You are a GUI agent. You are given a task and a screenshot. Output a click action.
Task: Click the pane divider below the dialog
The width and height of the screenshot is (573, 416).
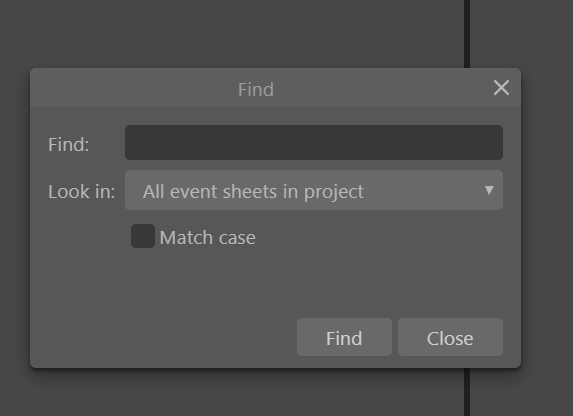point(467,392)
